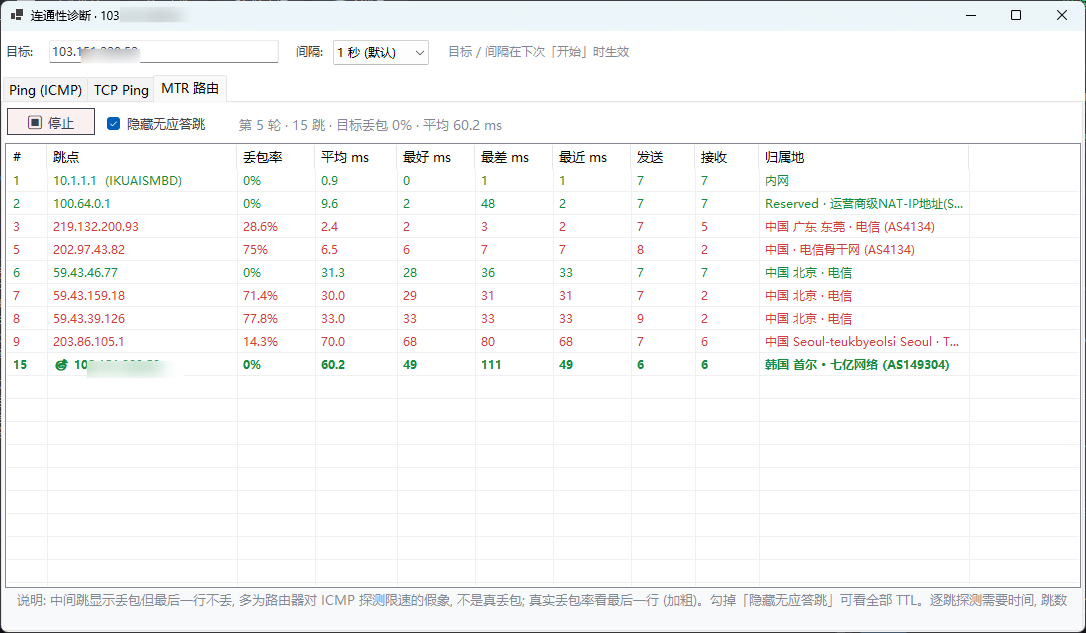Image resolution: width=1086 pixels, height=633 pixels.
Task: Select the MTR 路由 tab
Action: point(190,89)
